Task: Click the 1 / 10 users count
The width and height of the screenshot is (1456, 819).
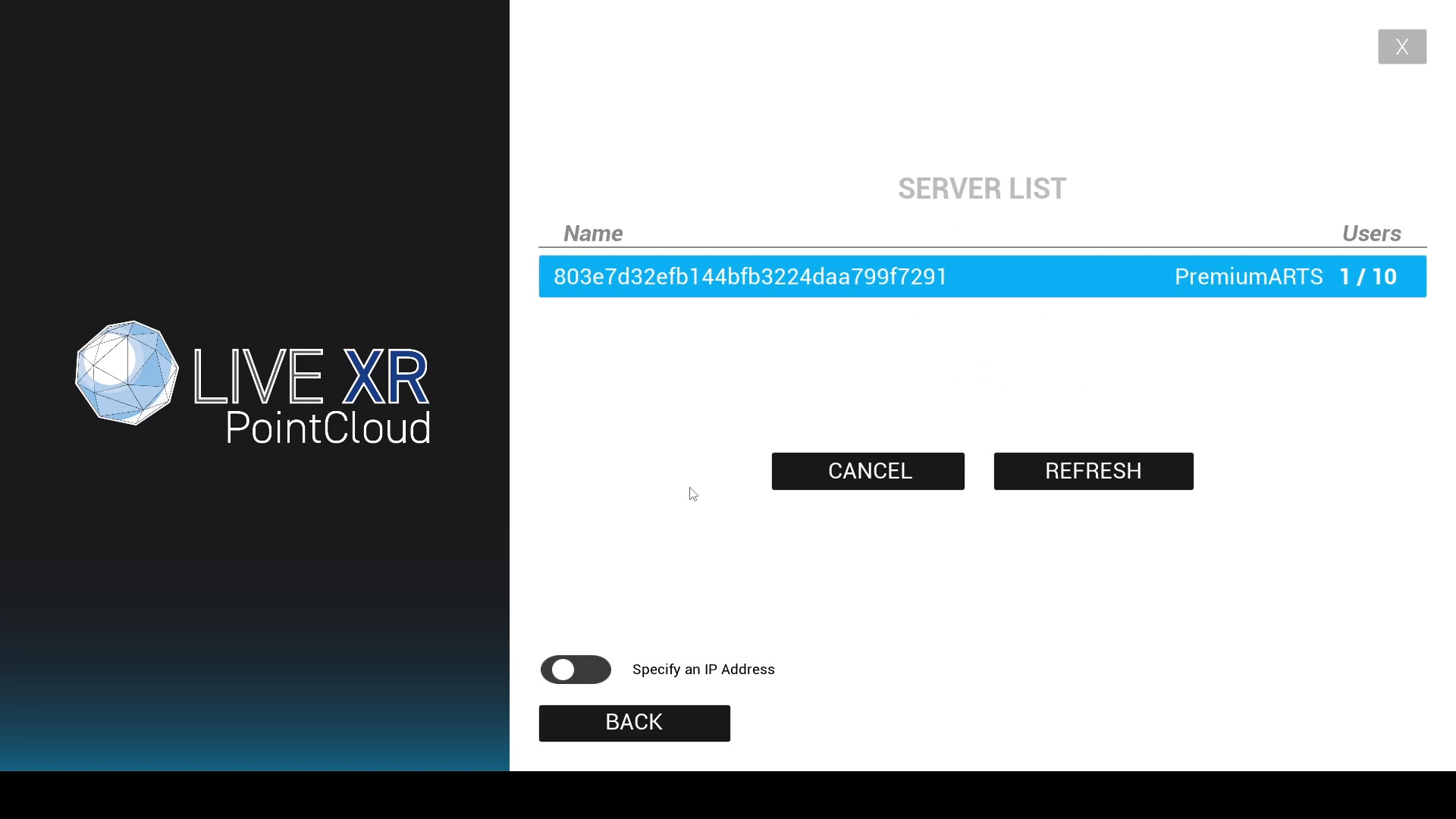Action: click(1368, 277)
